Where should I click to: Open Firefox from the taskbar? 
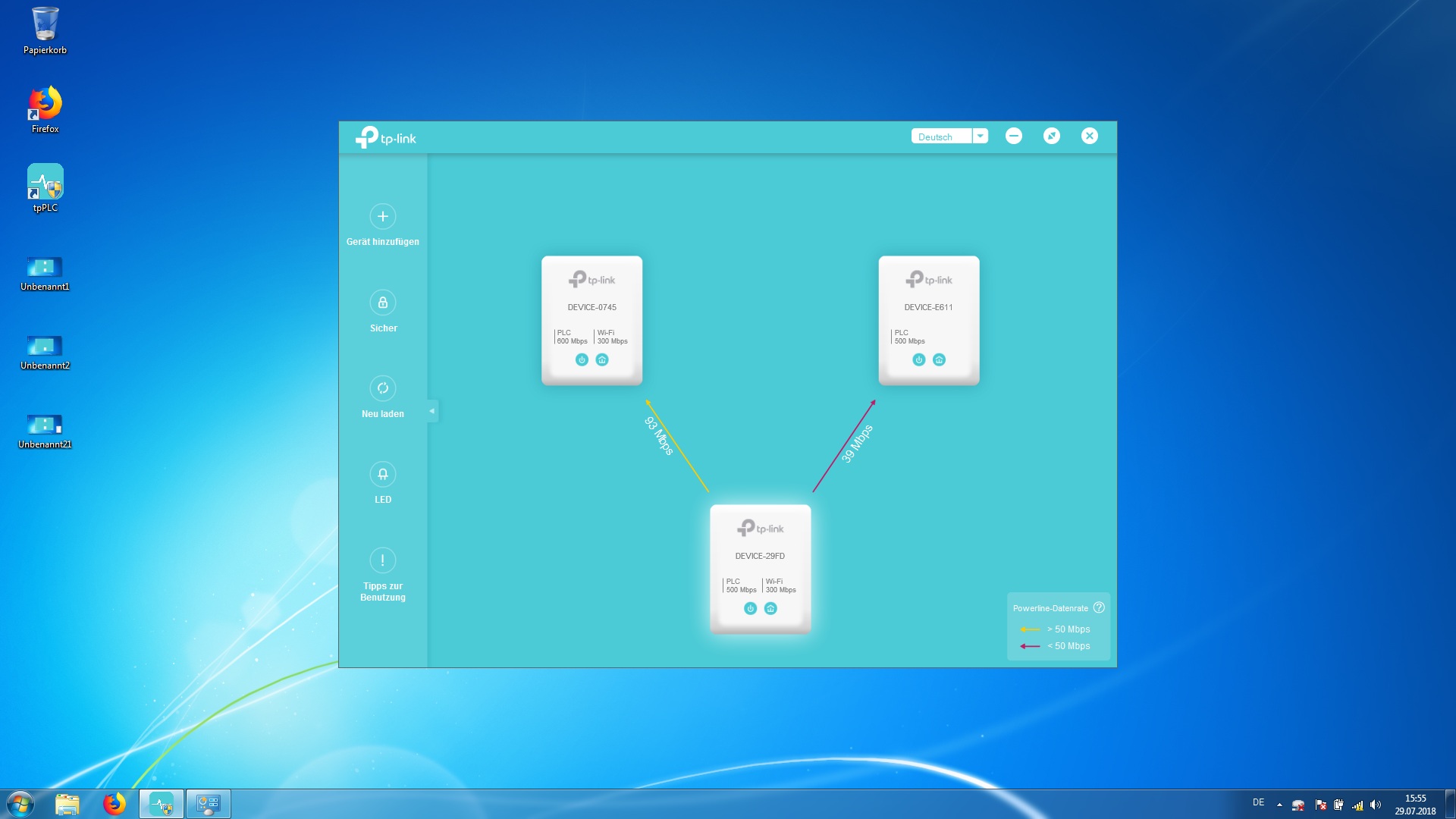coord(115,804)
